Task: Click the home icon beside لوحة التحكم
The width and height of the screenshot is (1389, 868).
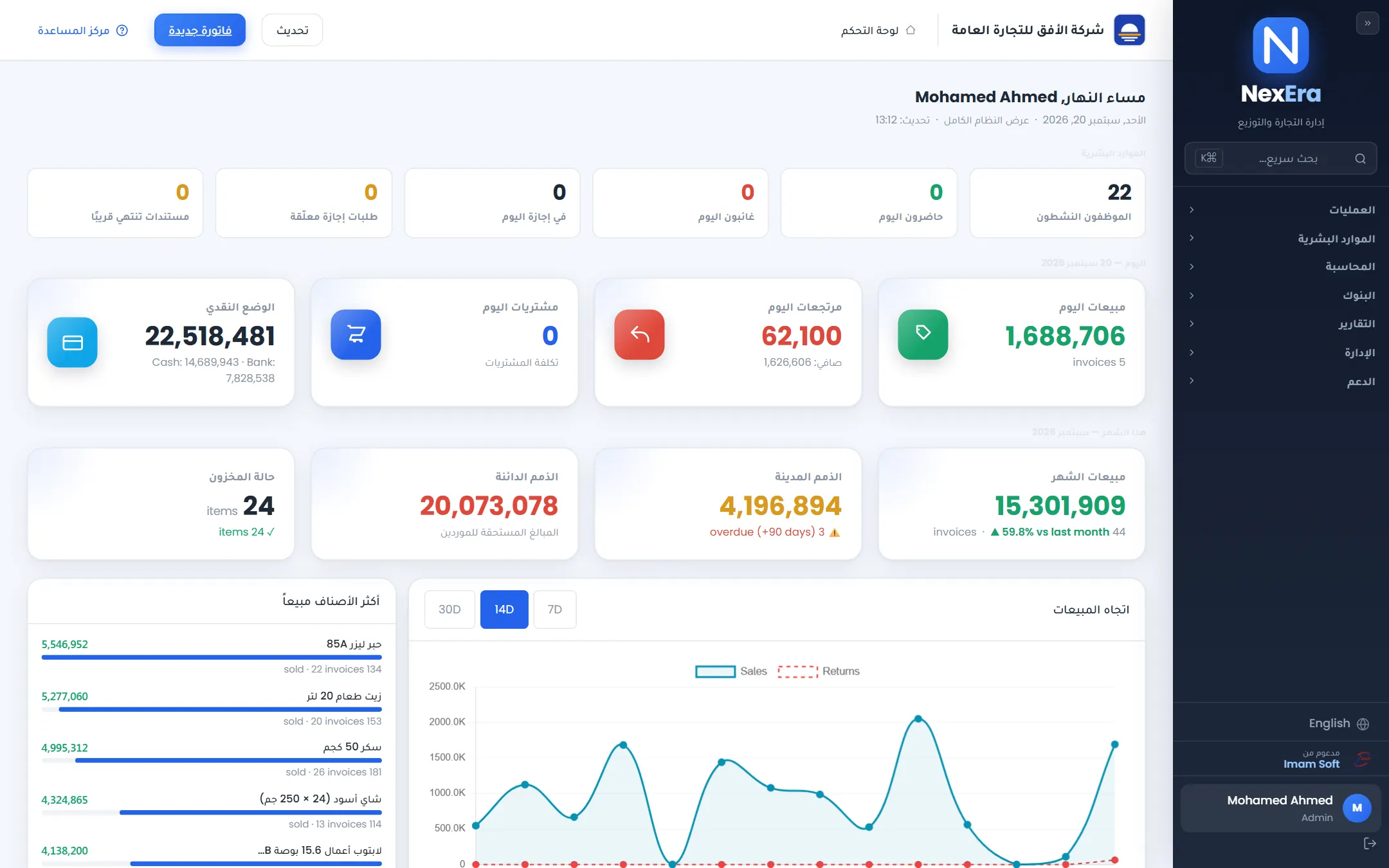Action: [911, 30]
